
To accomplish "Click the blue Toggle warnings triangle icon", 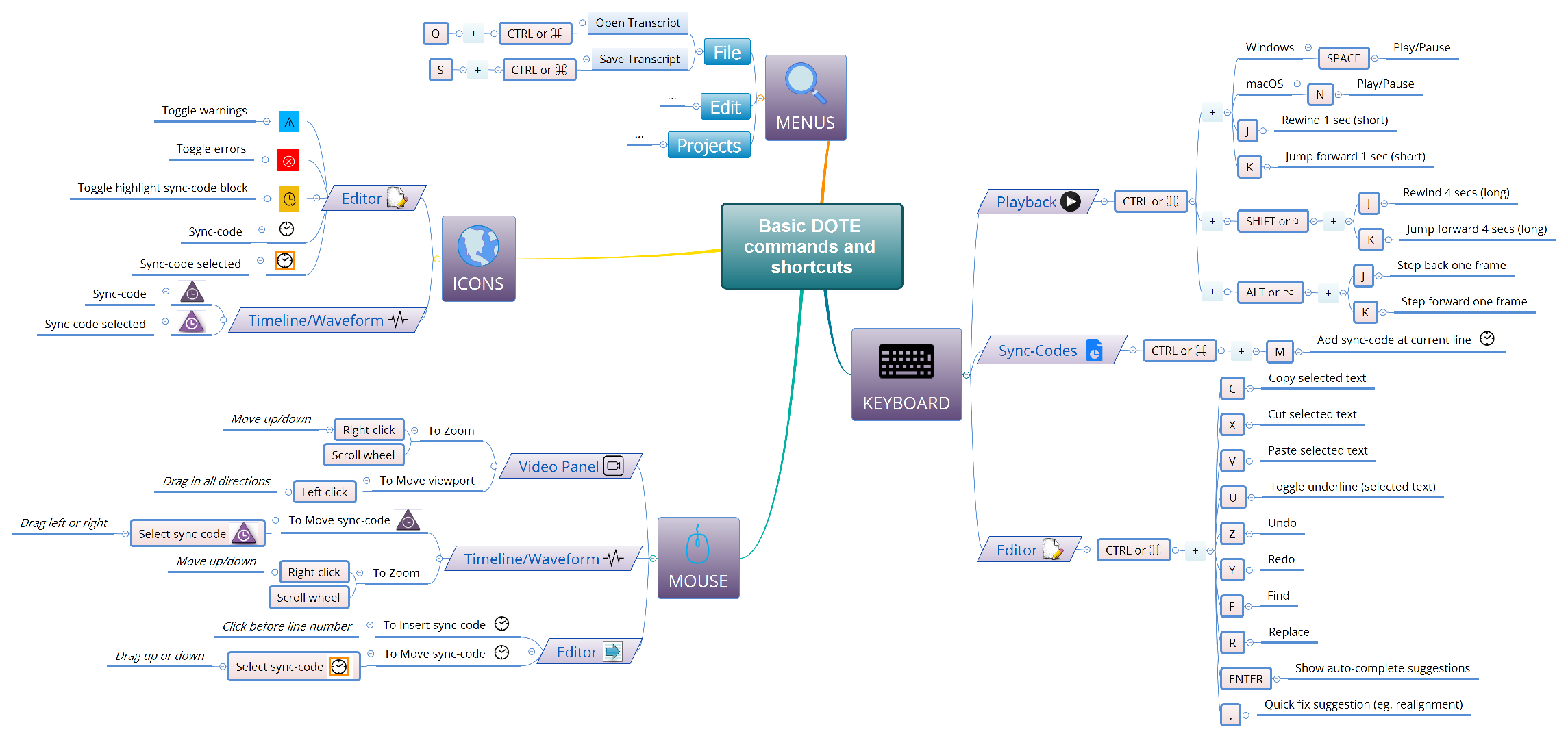I will (x=289, y=122).
